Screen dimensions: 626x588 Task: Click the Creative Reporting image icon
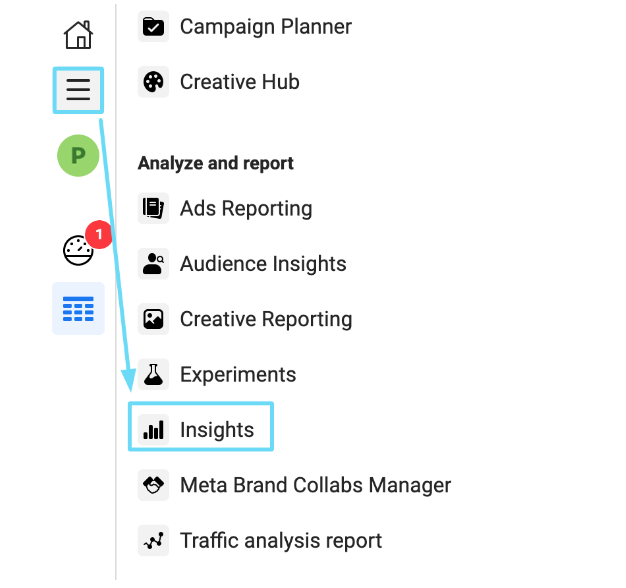click(x=153, y=319)
